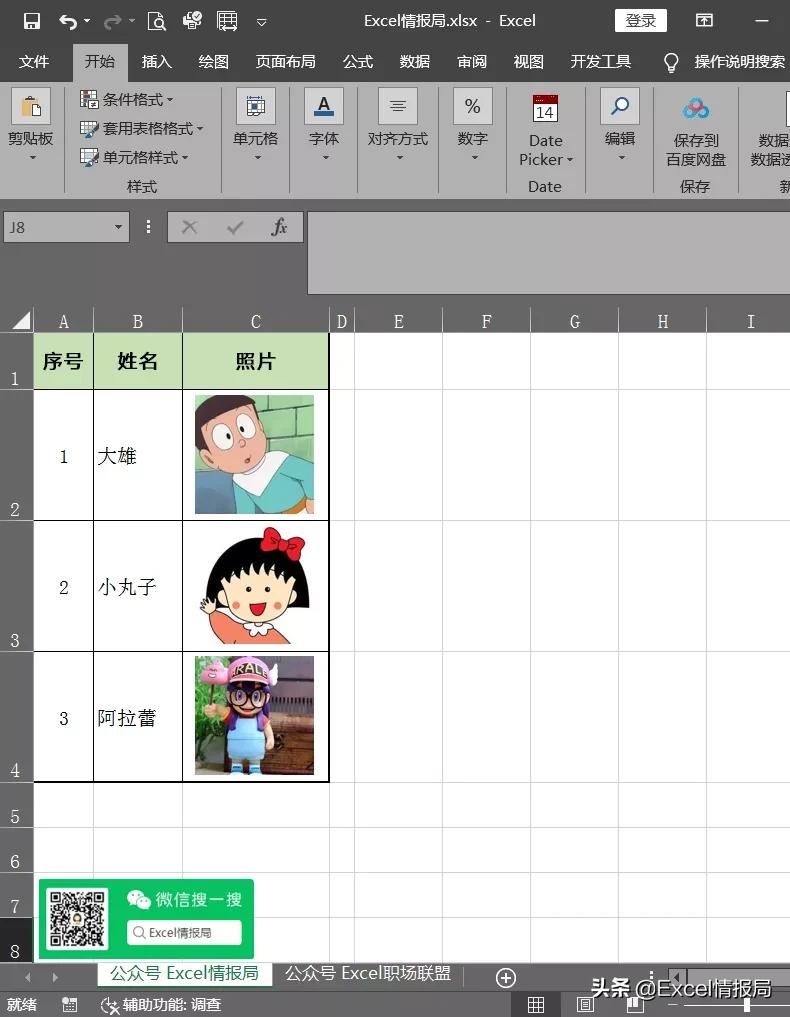
Task: Click the cell containing 阿拉蕾
Action: point(138,717)
